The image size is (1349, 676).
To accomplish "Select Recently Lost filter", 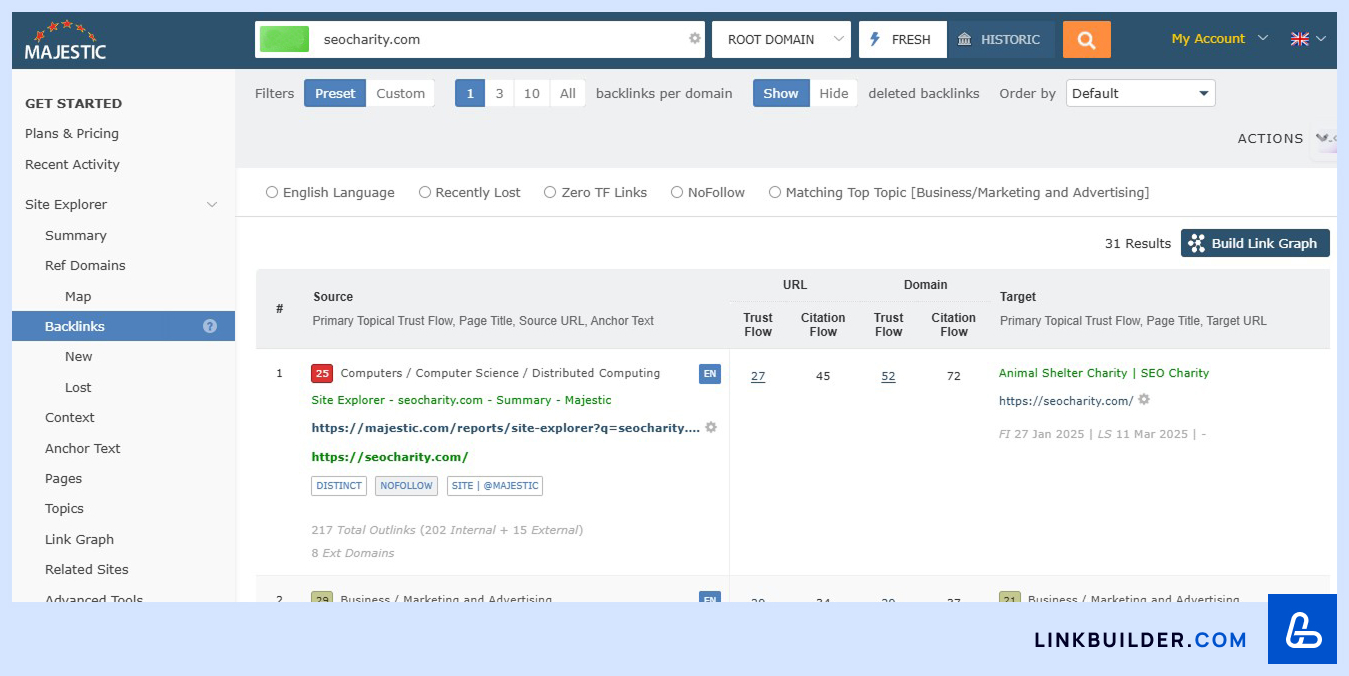I will [425, 192].
